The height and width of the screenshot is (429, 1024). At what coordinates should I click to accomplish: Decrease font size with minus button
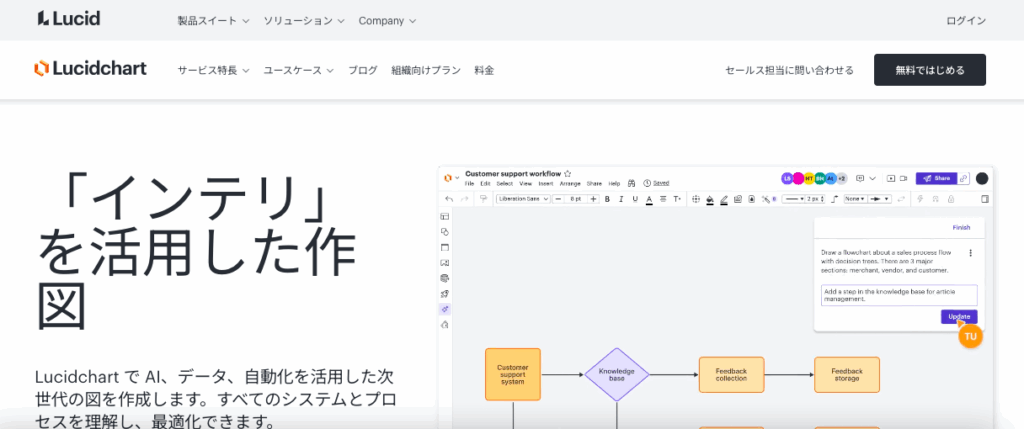pos(558,199)
